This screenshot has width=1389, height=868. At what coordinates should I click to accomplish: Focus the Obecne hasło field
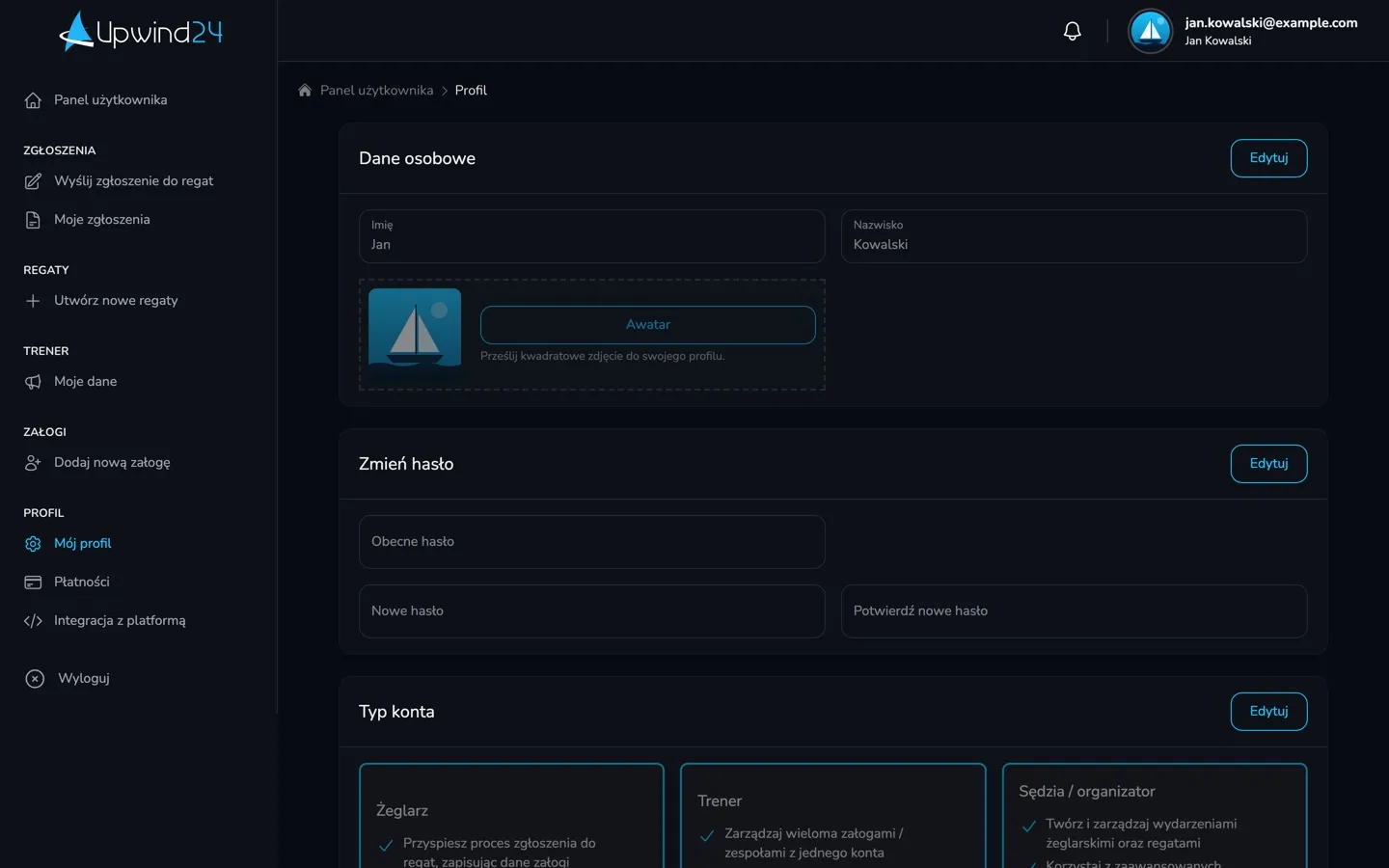(592, 542)
